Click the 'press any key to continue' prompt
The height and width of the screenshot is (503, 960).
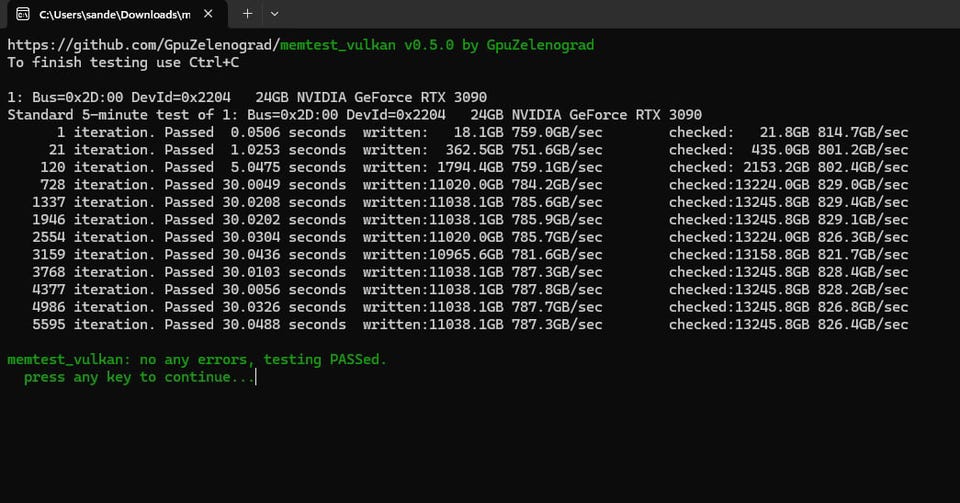(x=139, y=377)
